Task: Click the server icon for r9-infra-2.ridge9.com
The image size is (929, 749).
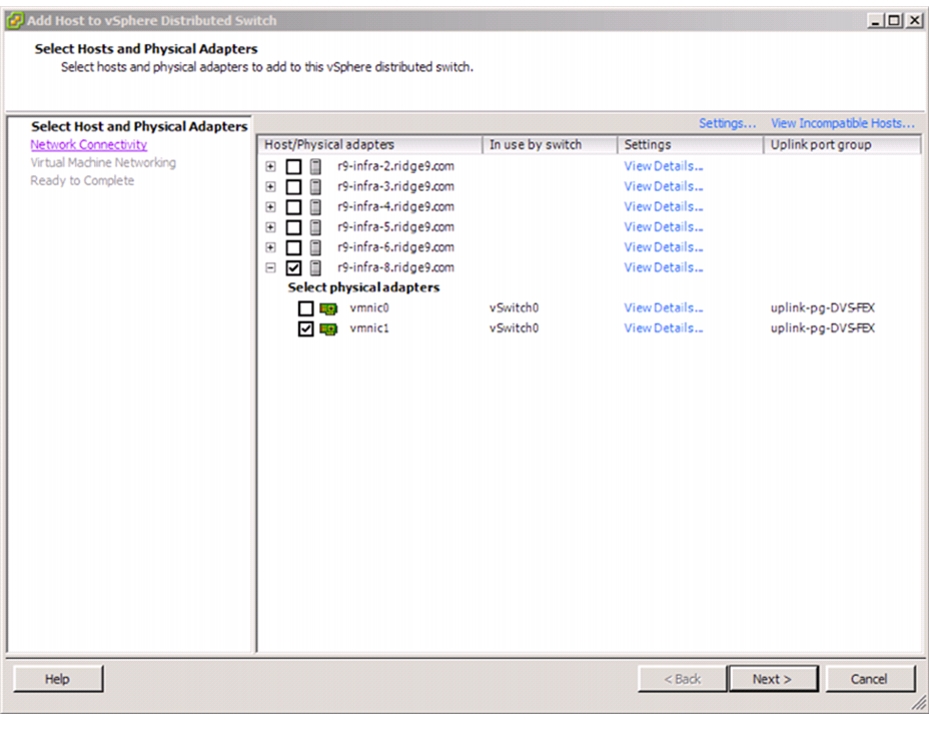Action: 316,167
